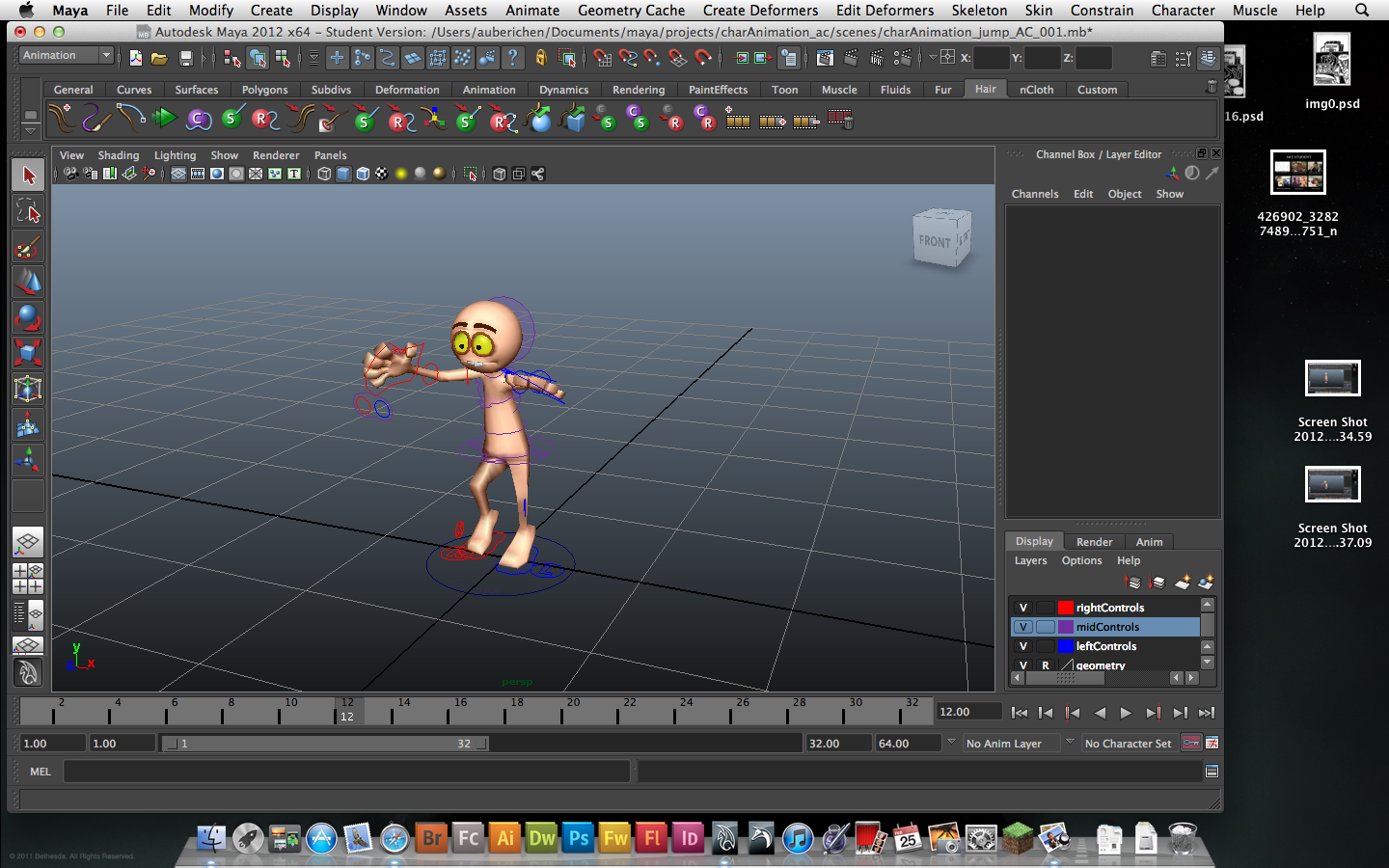The width and height of the screenshot is (1389, 868).
Task: Open the Skeleton menu
Action: click(x=979, y=11)
